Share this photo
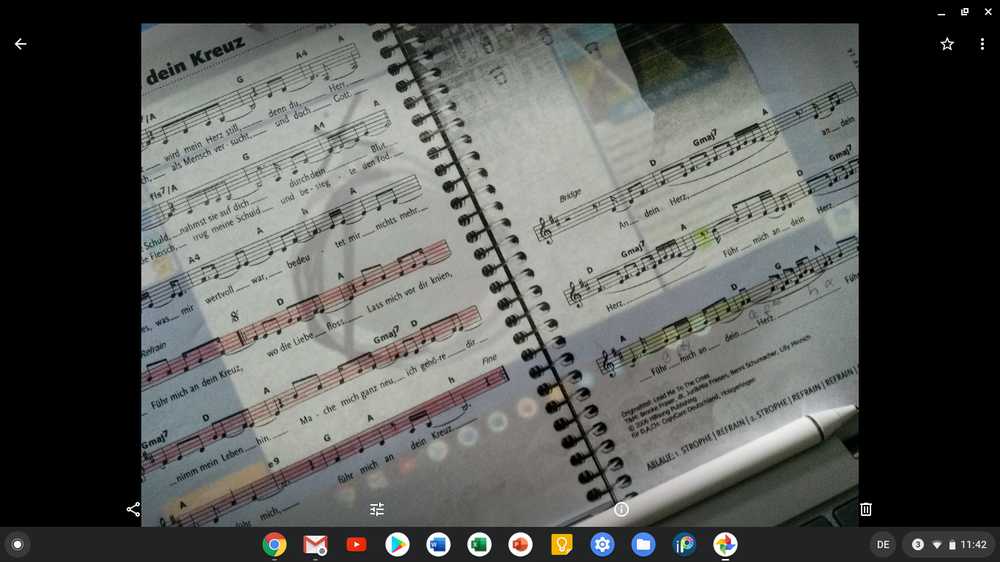The height and width of the screenshot is (562, 1000). [x=133, y=509]
